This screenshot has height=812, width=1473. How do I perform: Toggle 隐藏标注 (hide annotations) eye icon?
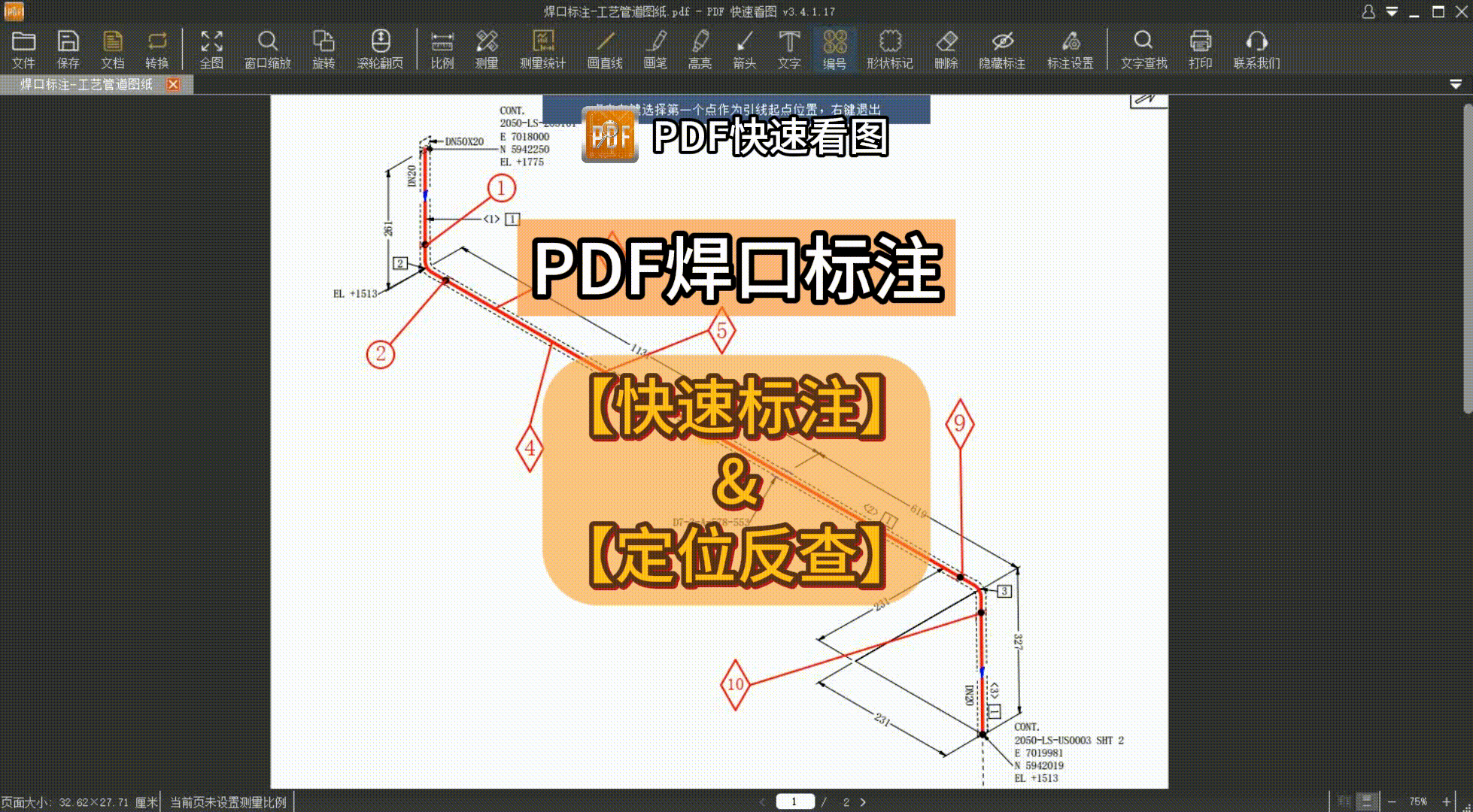click(1002, 50)
